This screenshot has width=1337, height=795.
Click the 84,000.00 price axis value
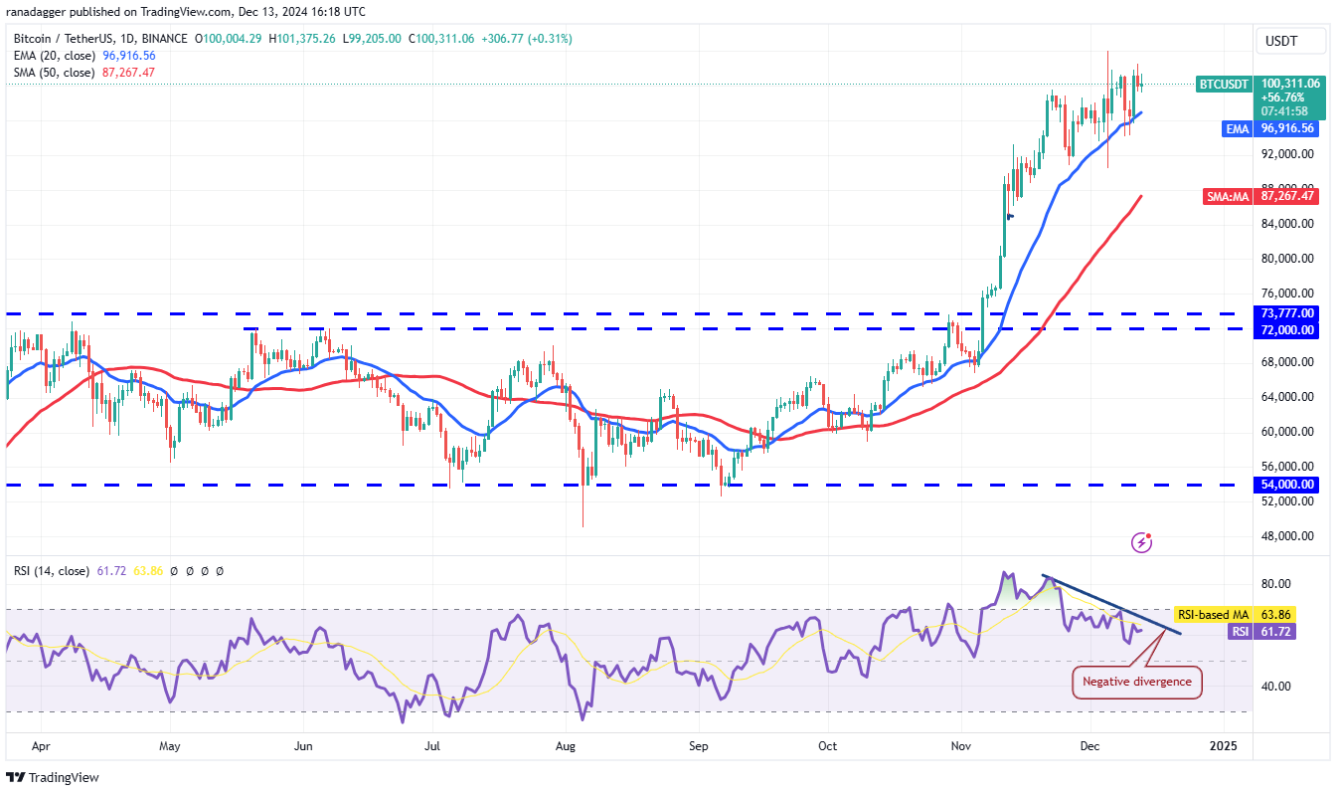click(x=1286, y=223)
